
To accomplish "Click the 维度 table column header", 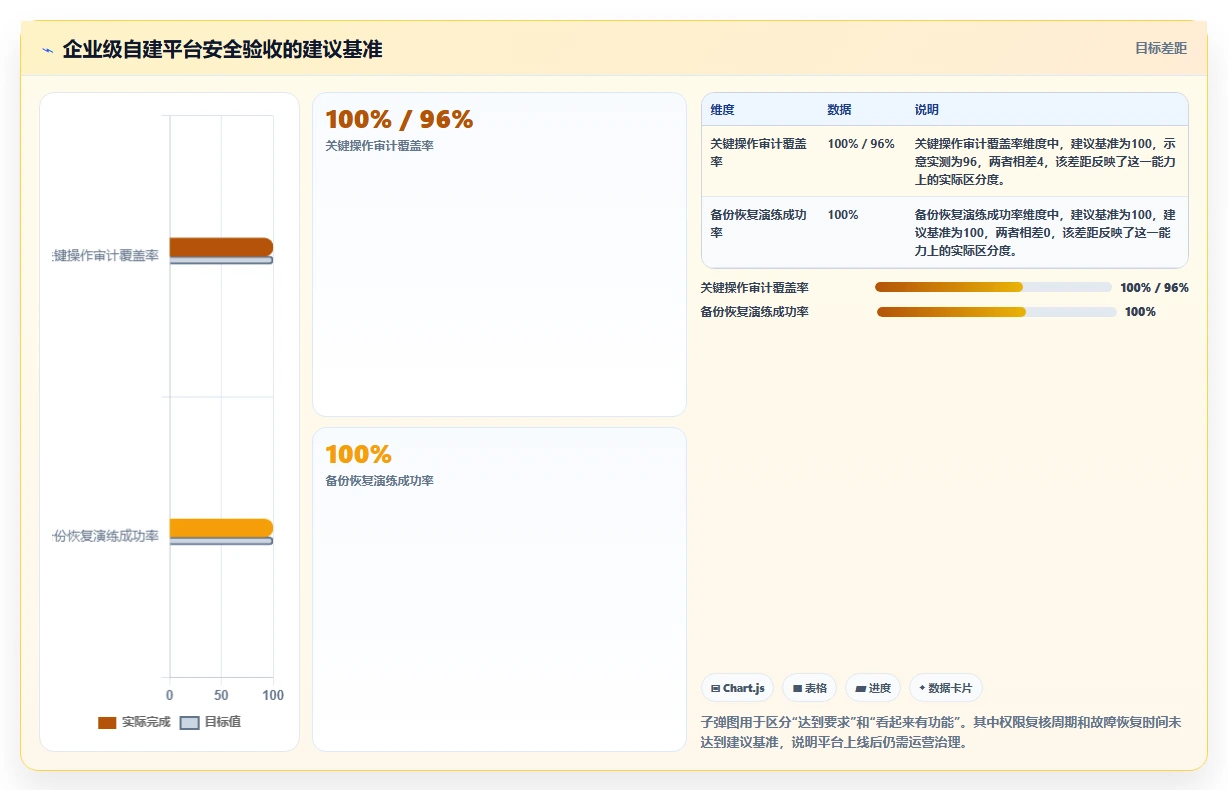I will [722, 110].
